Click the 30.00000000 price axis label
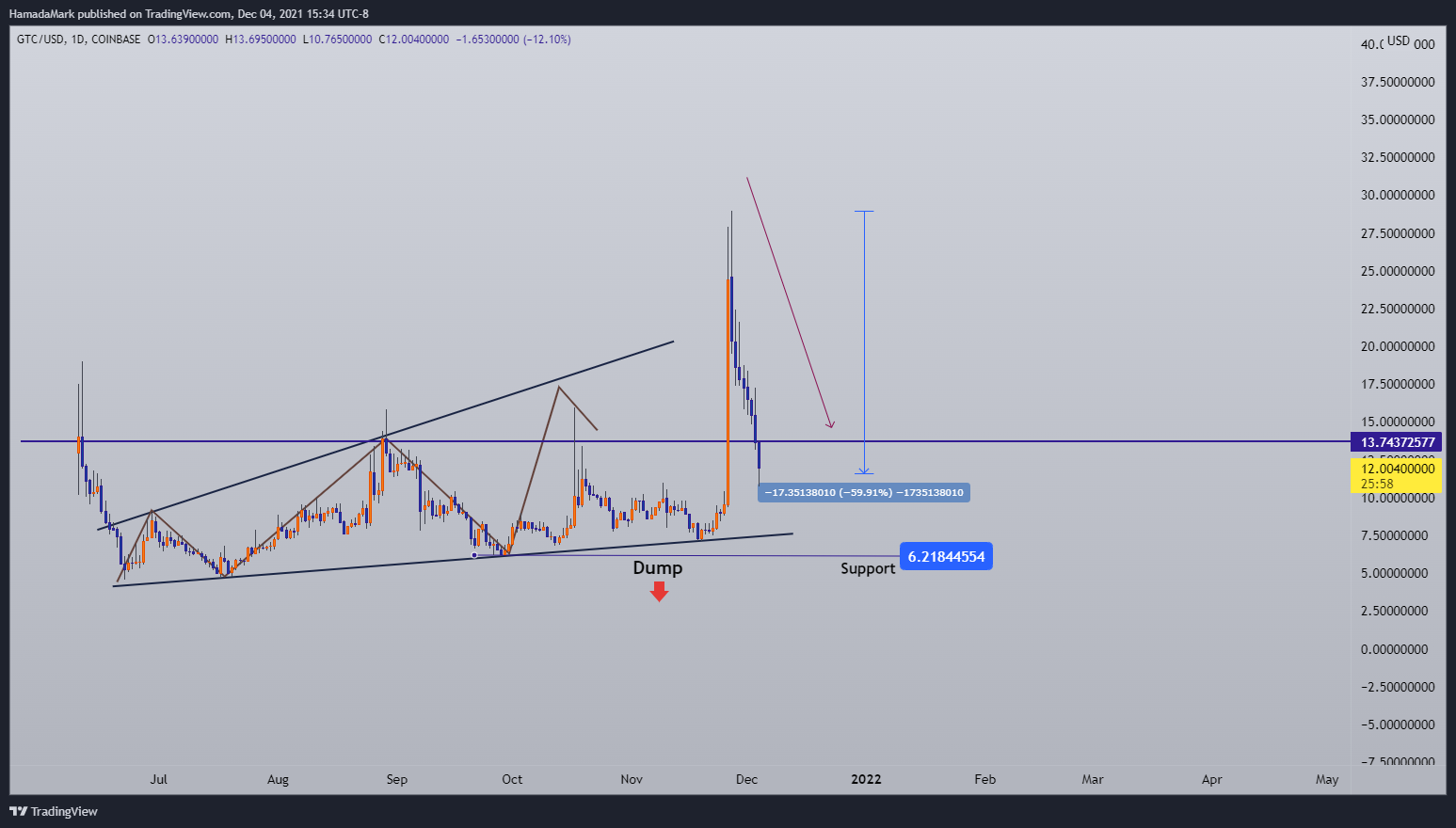The width and height of the screenshot is (1456, 828). click(x=1398, y=196)
